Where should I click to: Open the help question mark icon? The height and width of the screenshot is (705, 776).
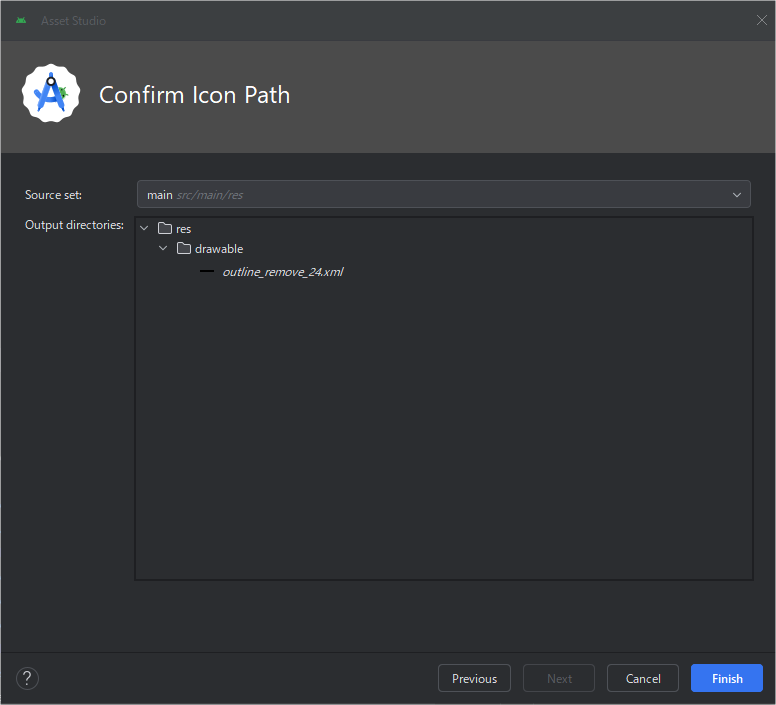click(x=27, y=678)
